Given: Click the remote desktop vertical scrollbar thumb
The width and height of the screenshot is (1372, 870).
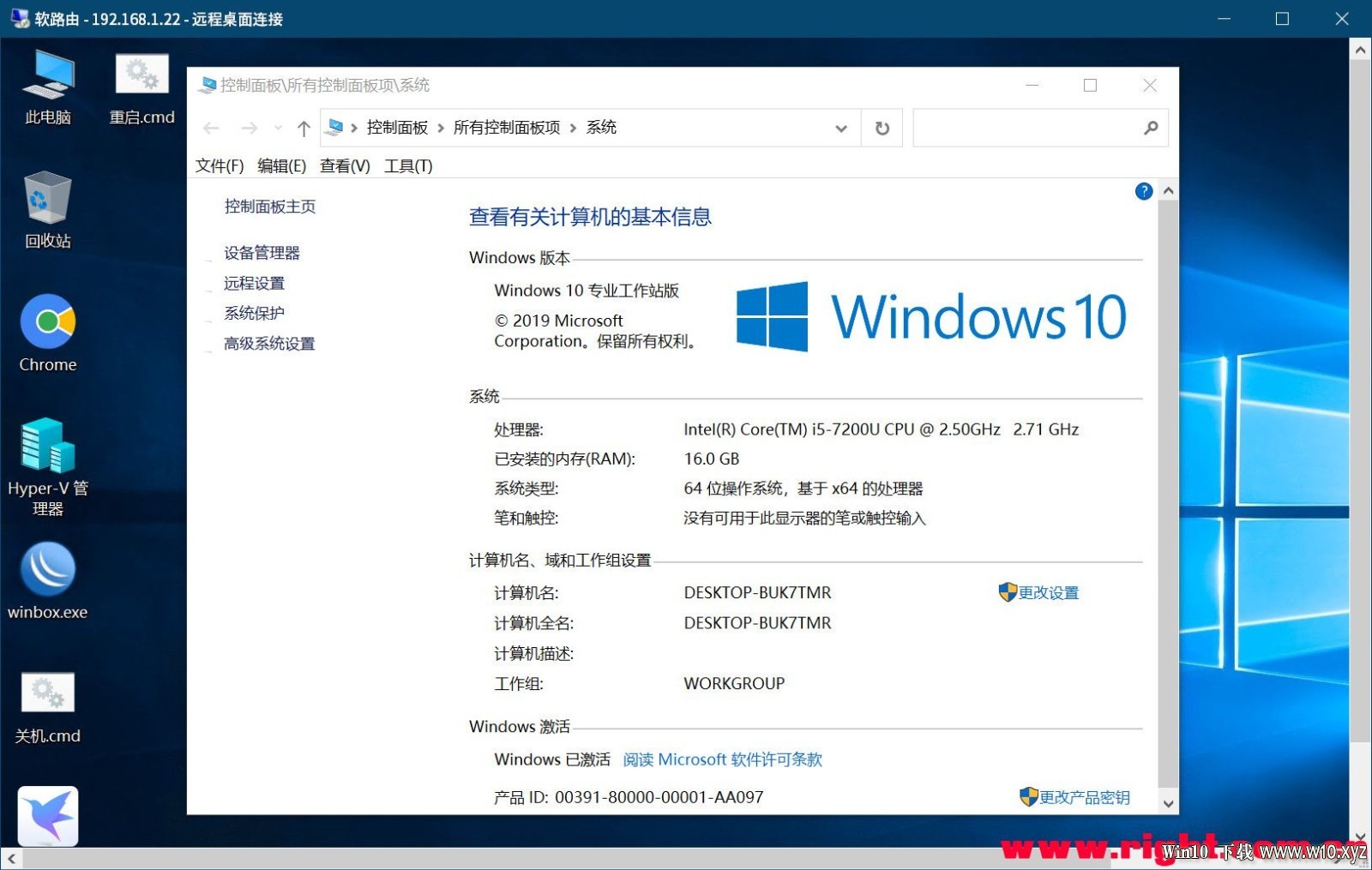Looking at the screenshot, I should (1360, 401).
